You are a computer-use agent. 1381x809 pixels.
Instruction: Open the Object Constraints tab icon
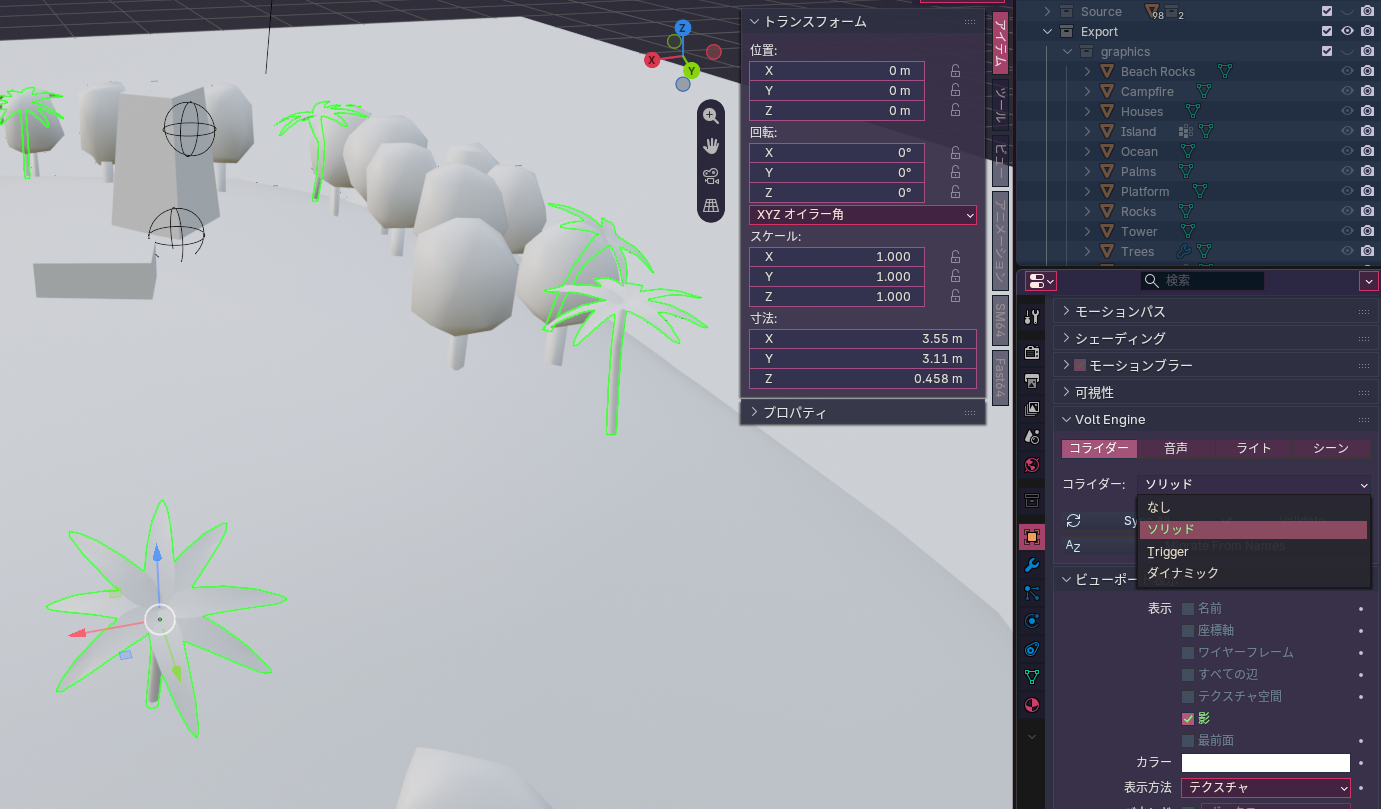click(1032, 649)
